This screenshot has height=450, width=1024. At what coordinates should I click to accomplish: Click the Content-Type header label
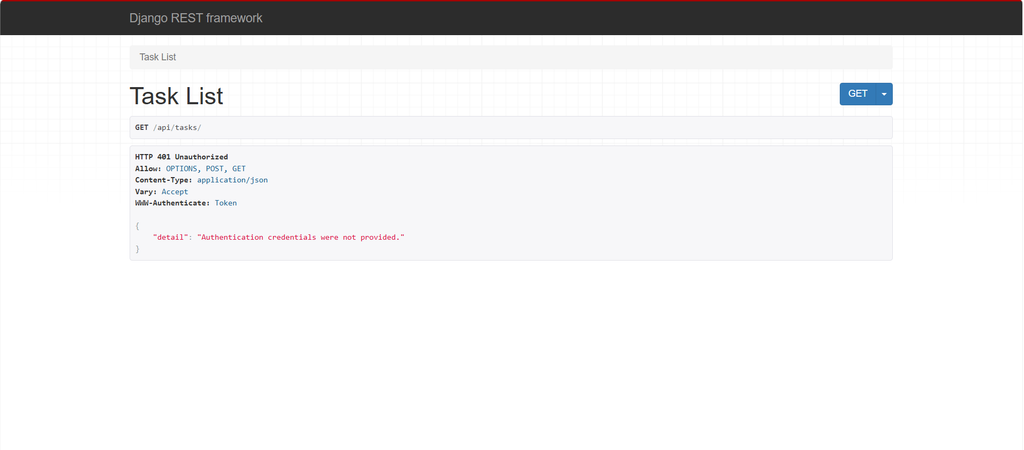[x=164, y=180]
